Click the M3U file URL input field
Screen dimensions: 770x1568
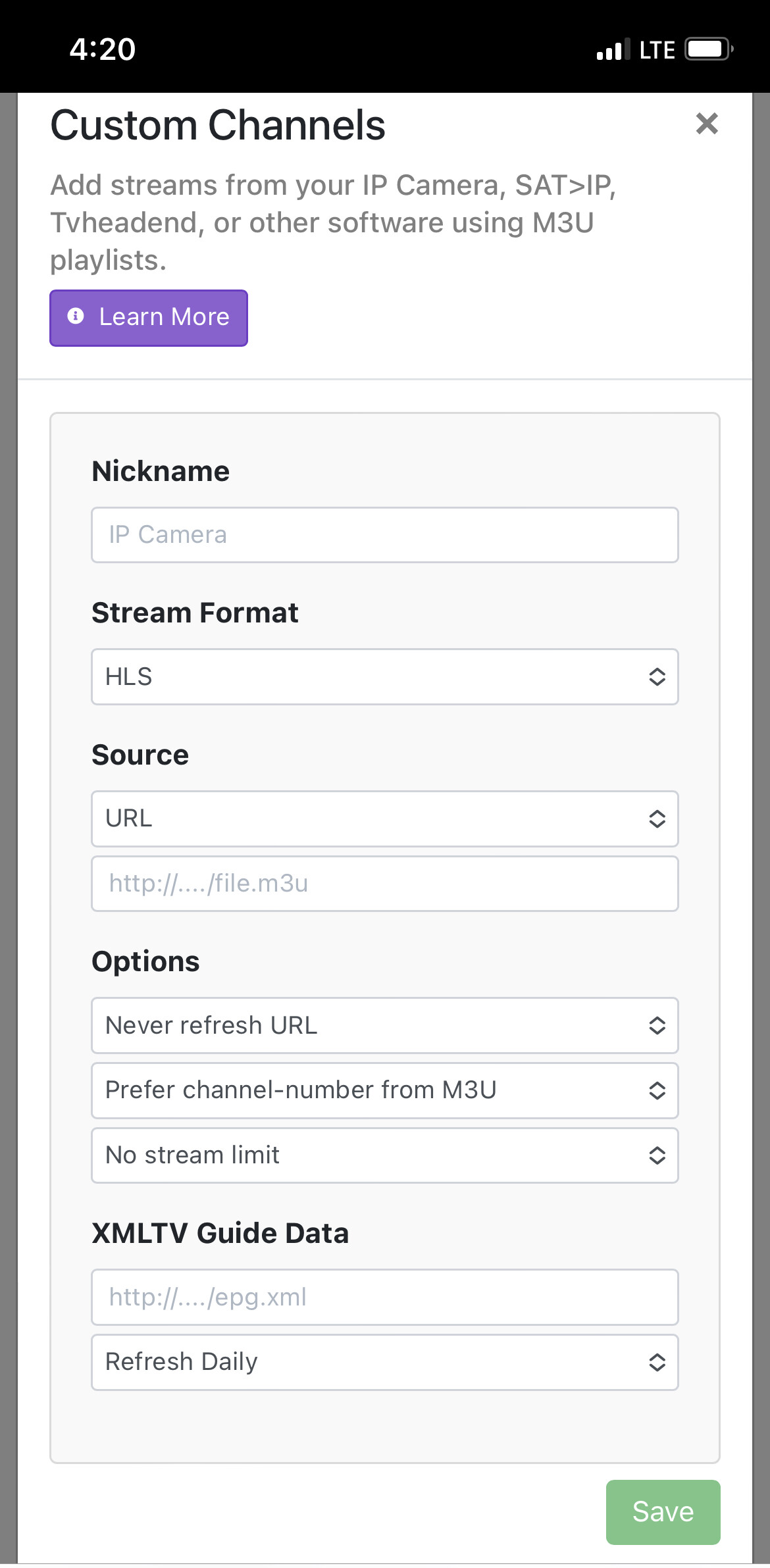click(384, 884)
